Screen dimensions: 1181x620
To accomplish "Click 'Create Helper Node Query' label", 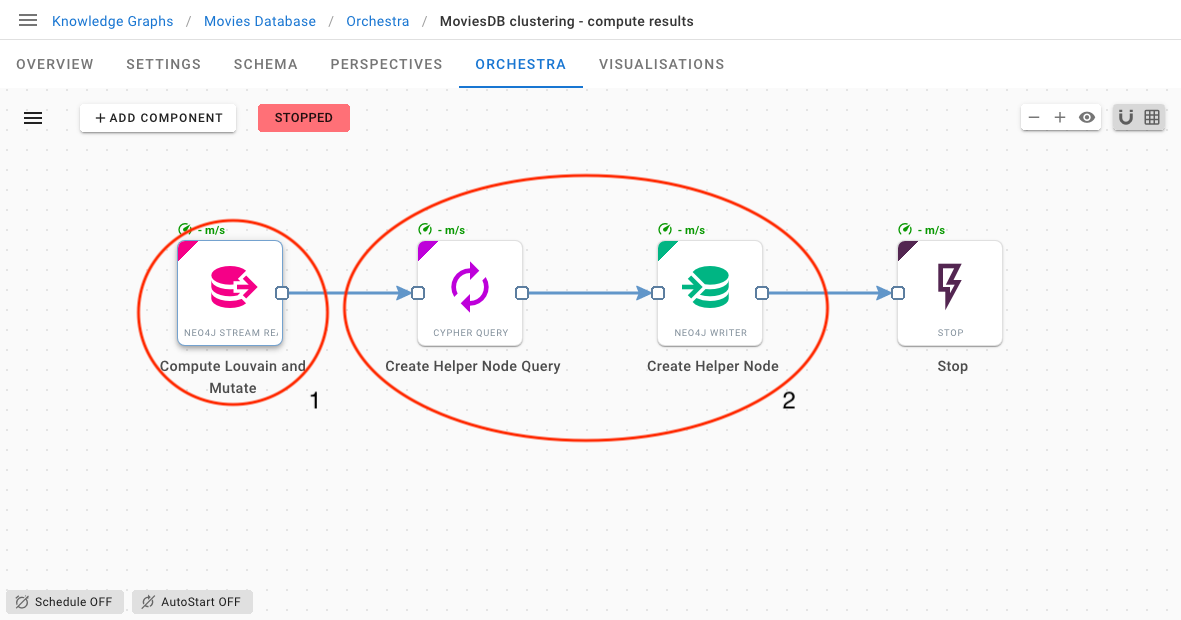I will 473,366.
